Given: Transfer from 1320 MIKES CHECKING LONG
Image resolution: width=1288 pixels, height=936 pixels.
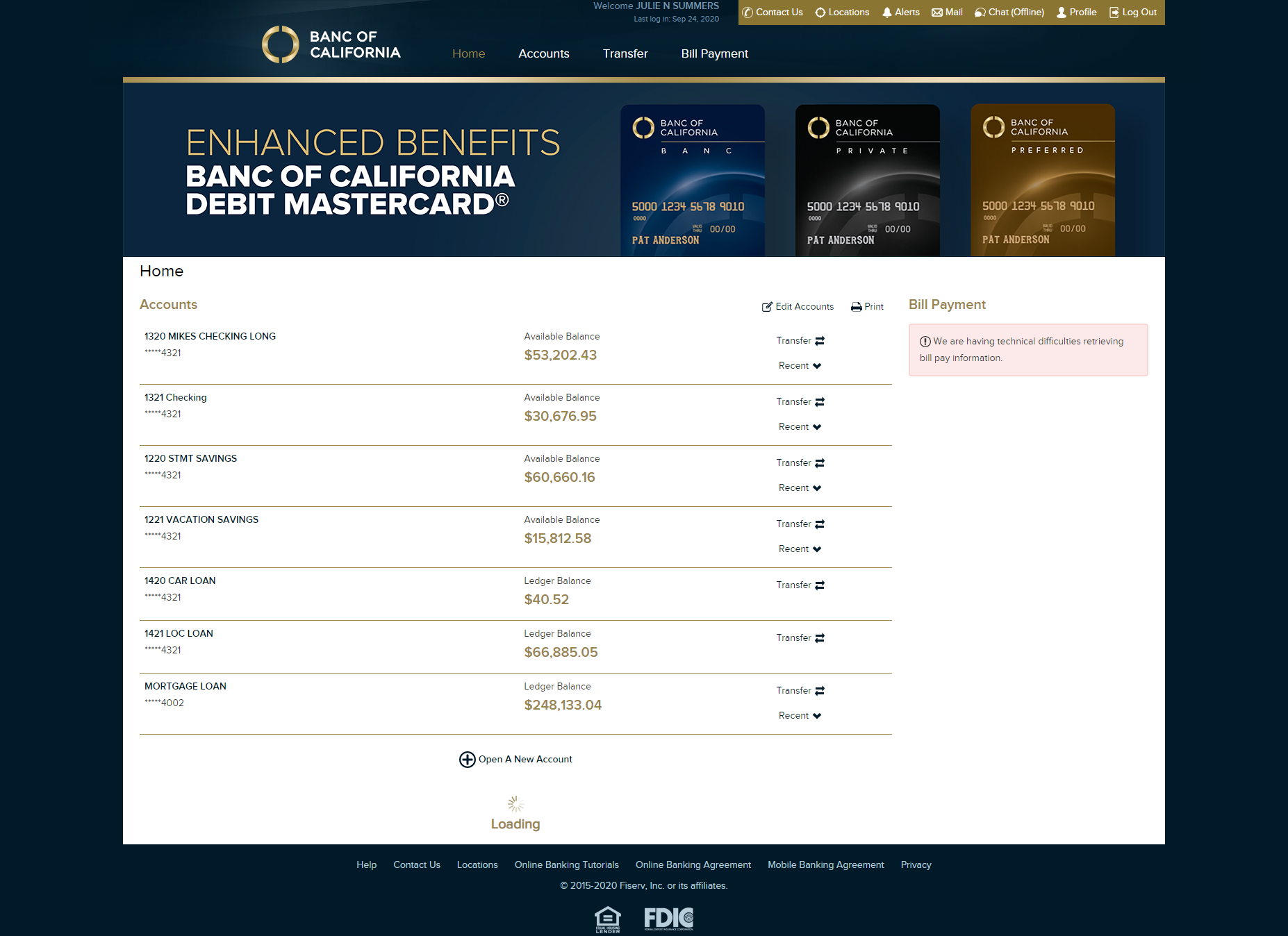Looking at the screenshot, I should coord(800,340).
